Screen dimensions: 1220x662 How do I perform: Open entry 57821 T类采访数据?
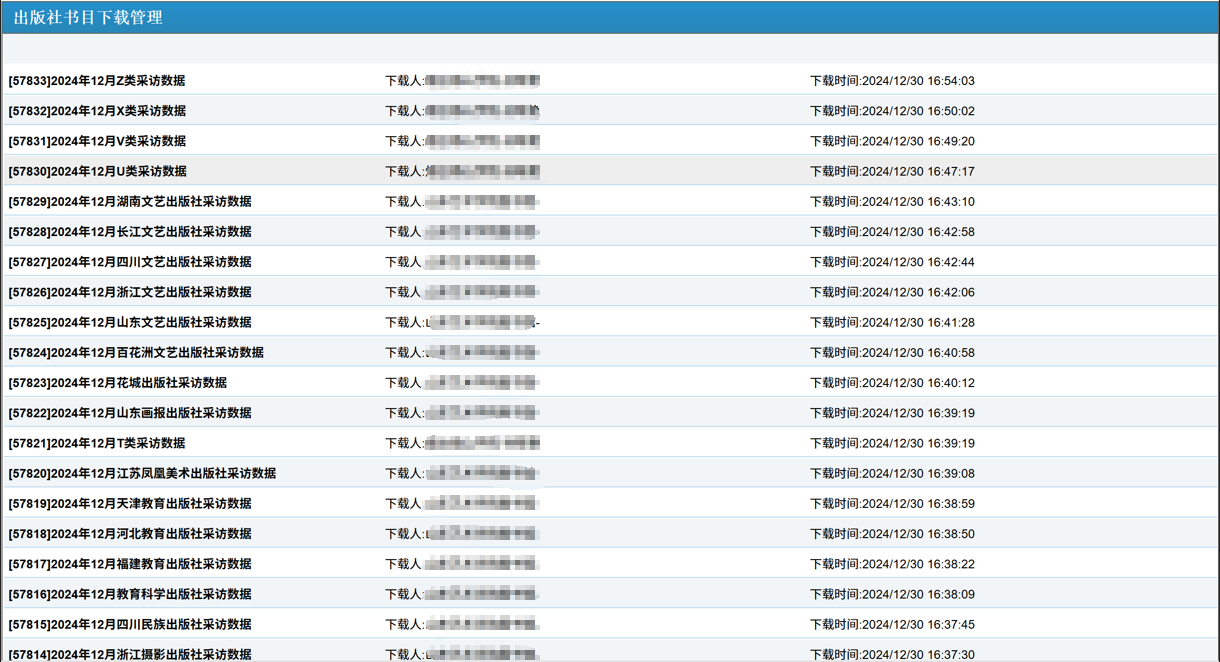(x=97, y=443)
